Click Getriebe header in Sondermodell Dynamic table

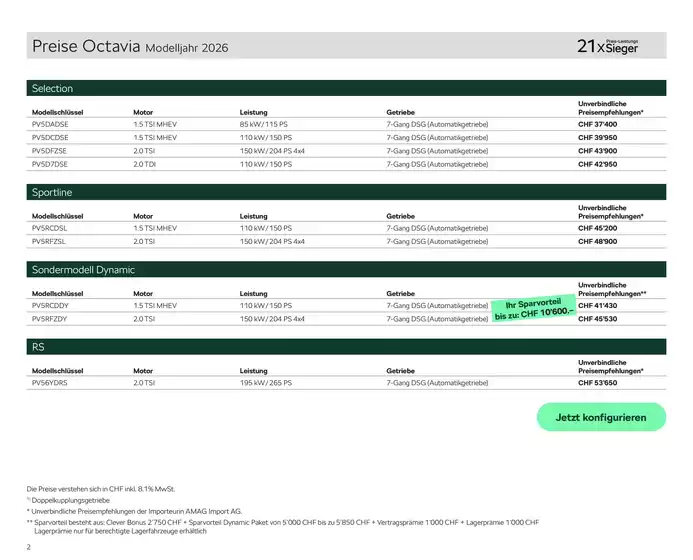click(400, 293)
